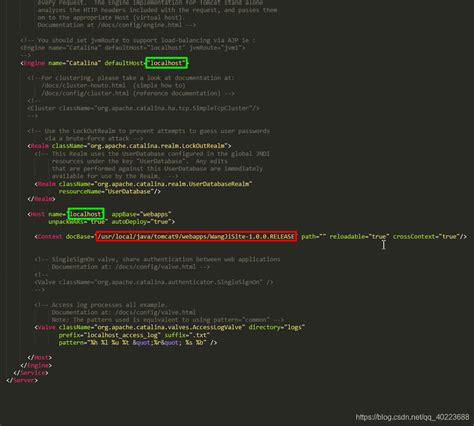The width and height of the screenshot is (474, 426).
Task: Click the closing </Service> tag
Action: pos(31,373)
